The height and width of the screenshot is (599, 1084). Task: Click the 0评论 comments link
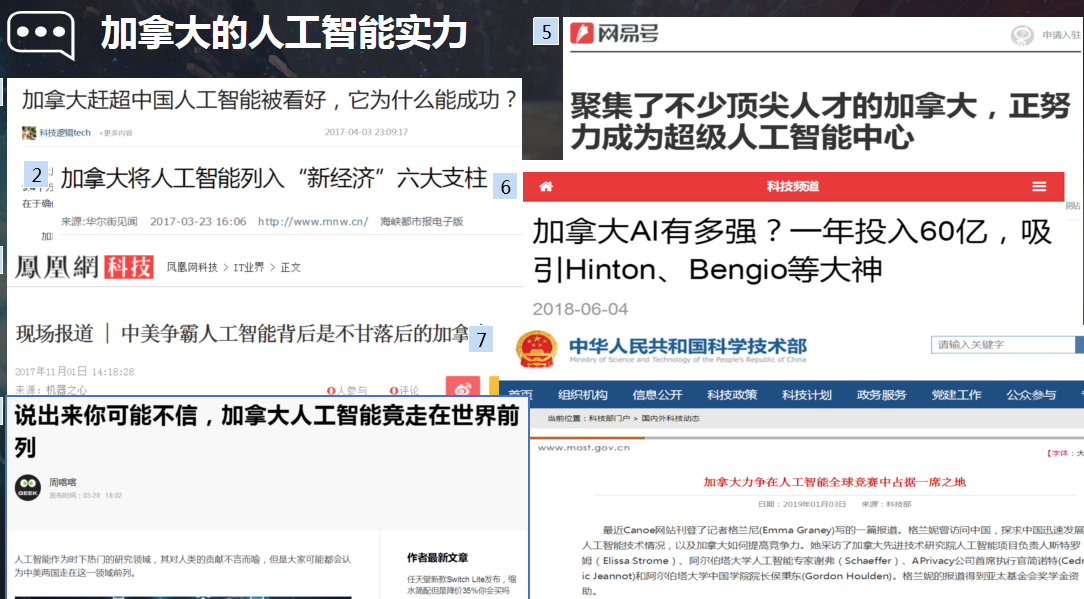coord(405,390)
